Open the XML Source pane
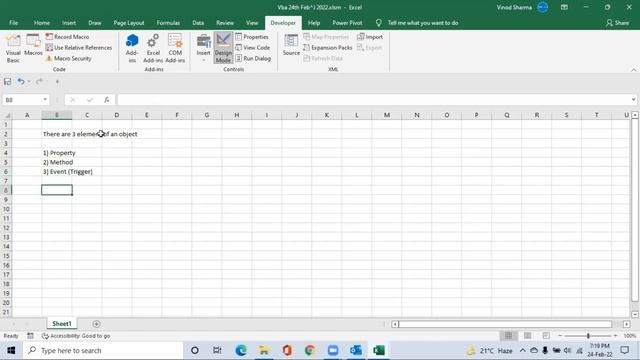 coord(291,45)
